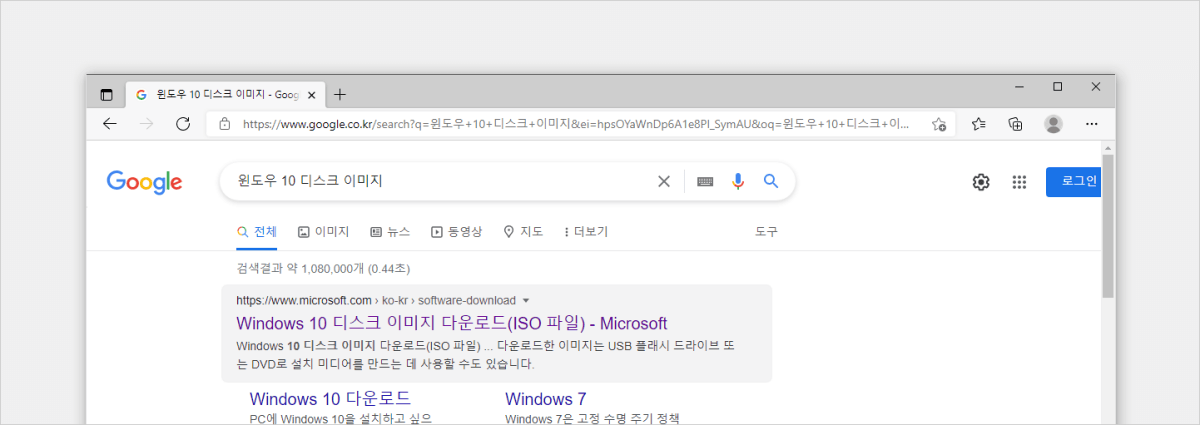The height and width of the screenshot is (425, 1200).
Task: Open the Google apps grid icon
Action: coord(1019,182)
